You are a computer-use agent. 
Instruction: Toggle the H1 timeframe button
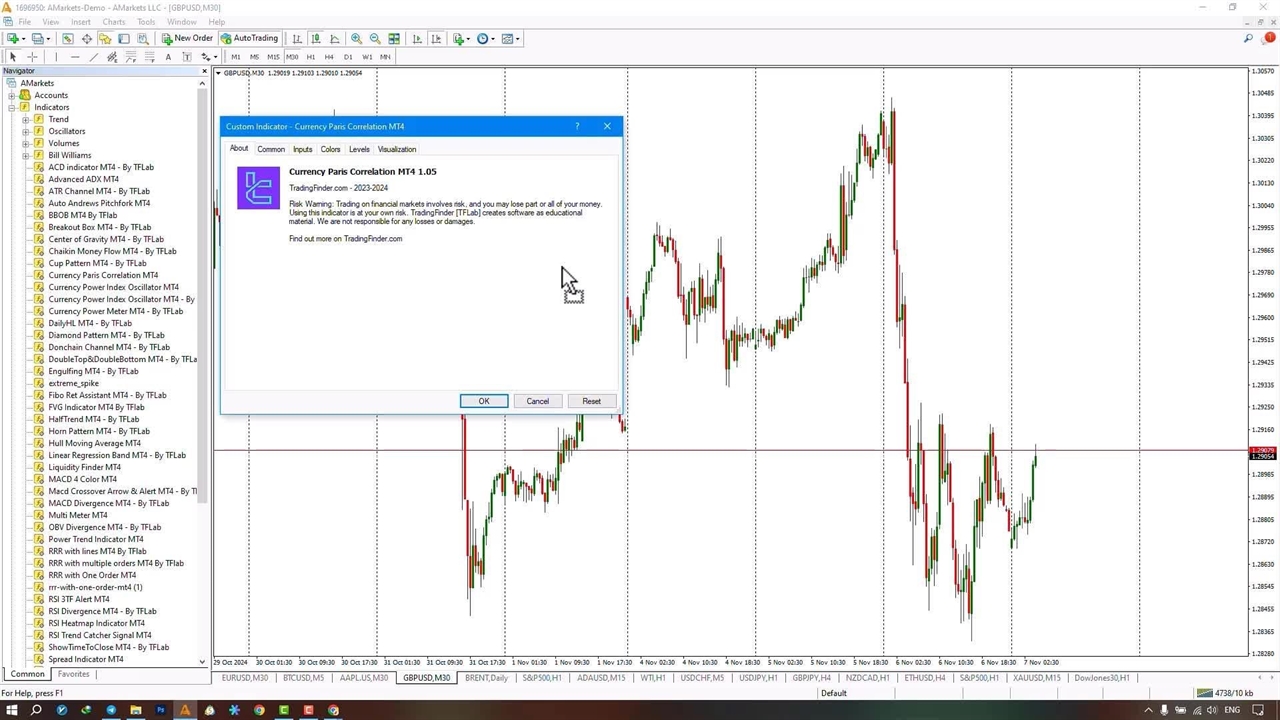(x=310, y=57)
